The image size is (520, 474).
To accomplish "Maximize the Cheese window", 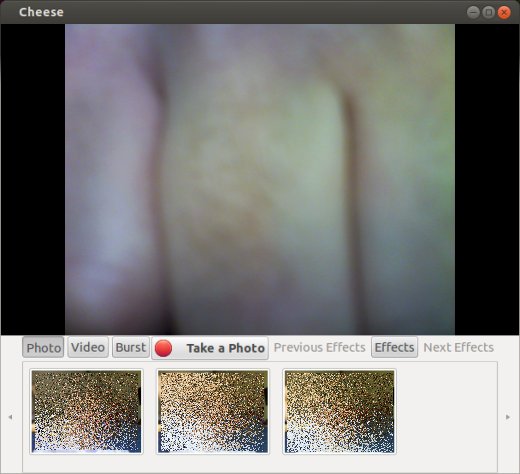I will click(x=489, y=12).
